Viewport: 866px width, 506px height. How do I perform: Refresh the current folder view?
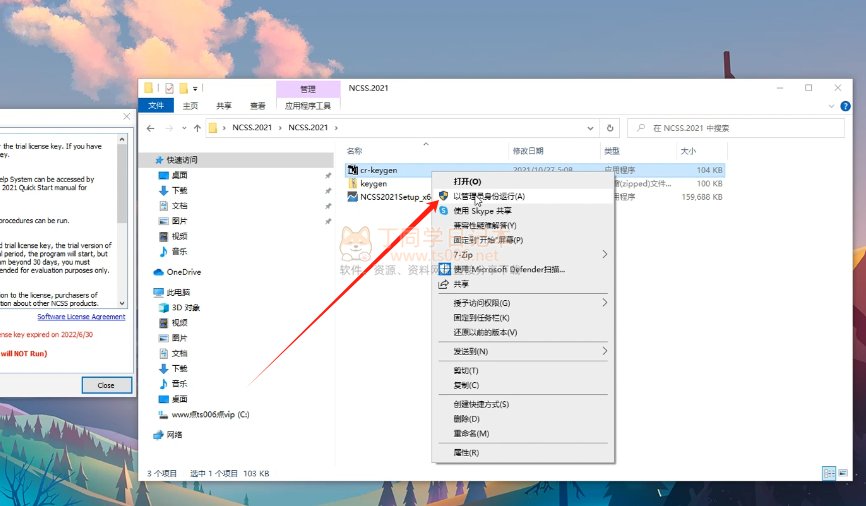pos(610,128)
